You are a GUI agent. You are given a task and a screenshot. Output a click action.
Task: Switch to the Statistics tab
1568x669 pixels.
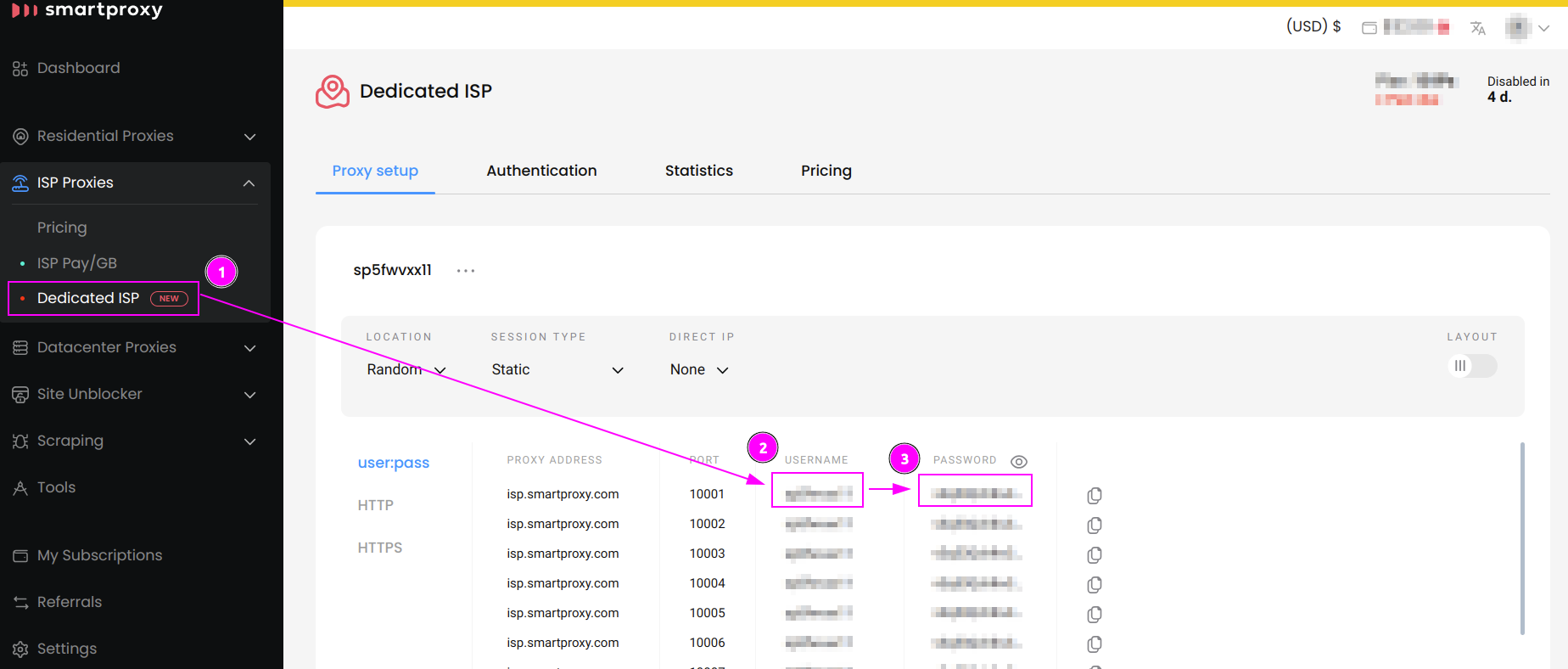point(699,171)
